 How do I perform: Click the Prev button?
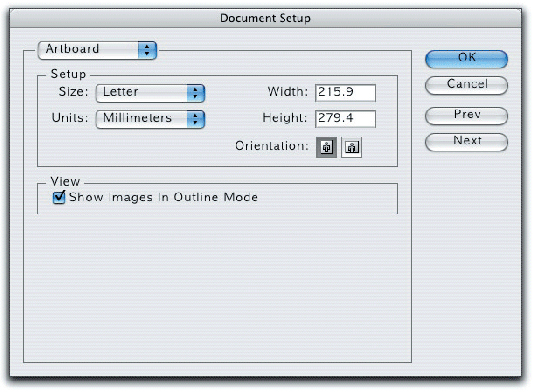point(466,115)
